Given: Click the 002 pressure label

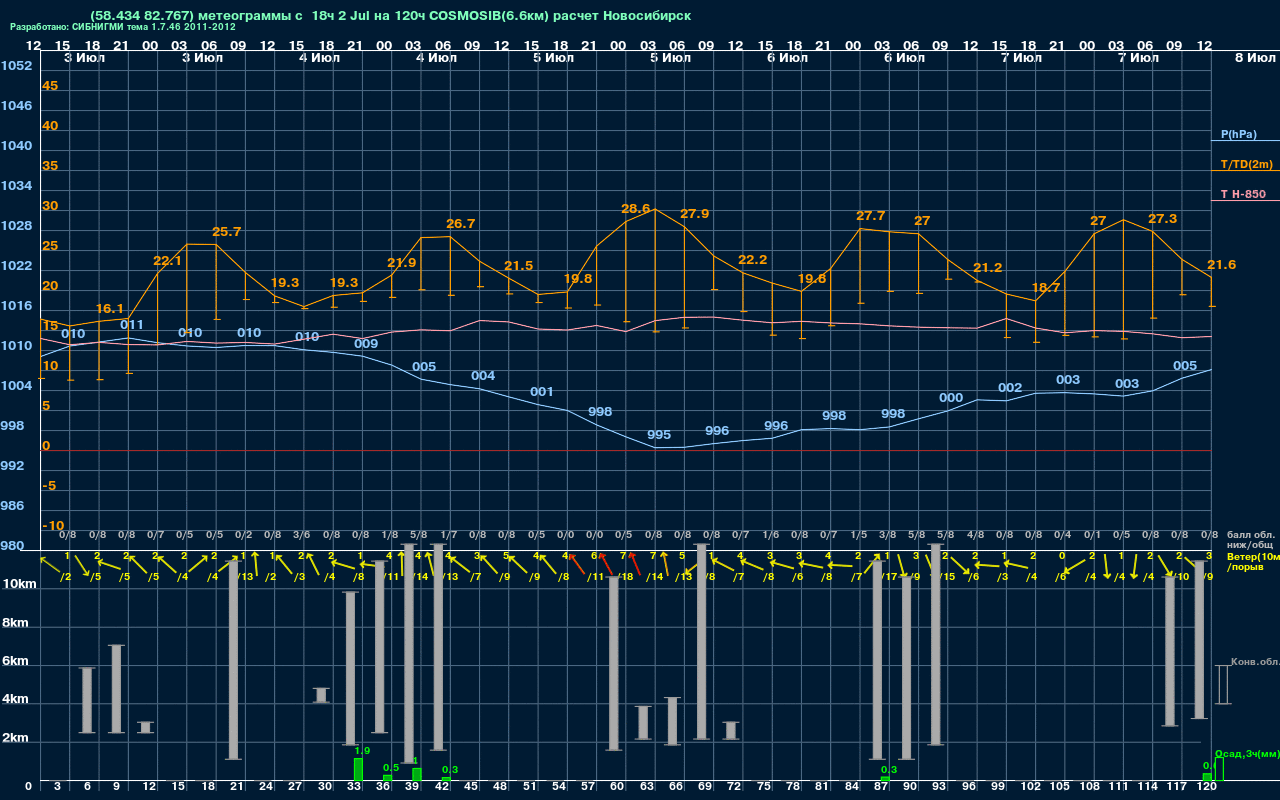Looking at the screenshot, I should click(x=1010, y=388).
